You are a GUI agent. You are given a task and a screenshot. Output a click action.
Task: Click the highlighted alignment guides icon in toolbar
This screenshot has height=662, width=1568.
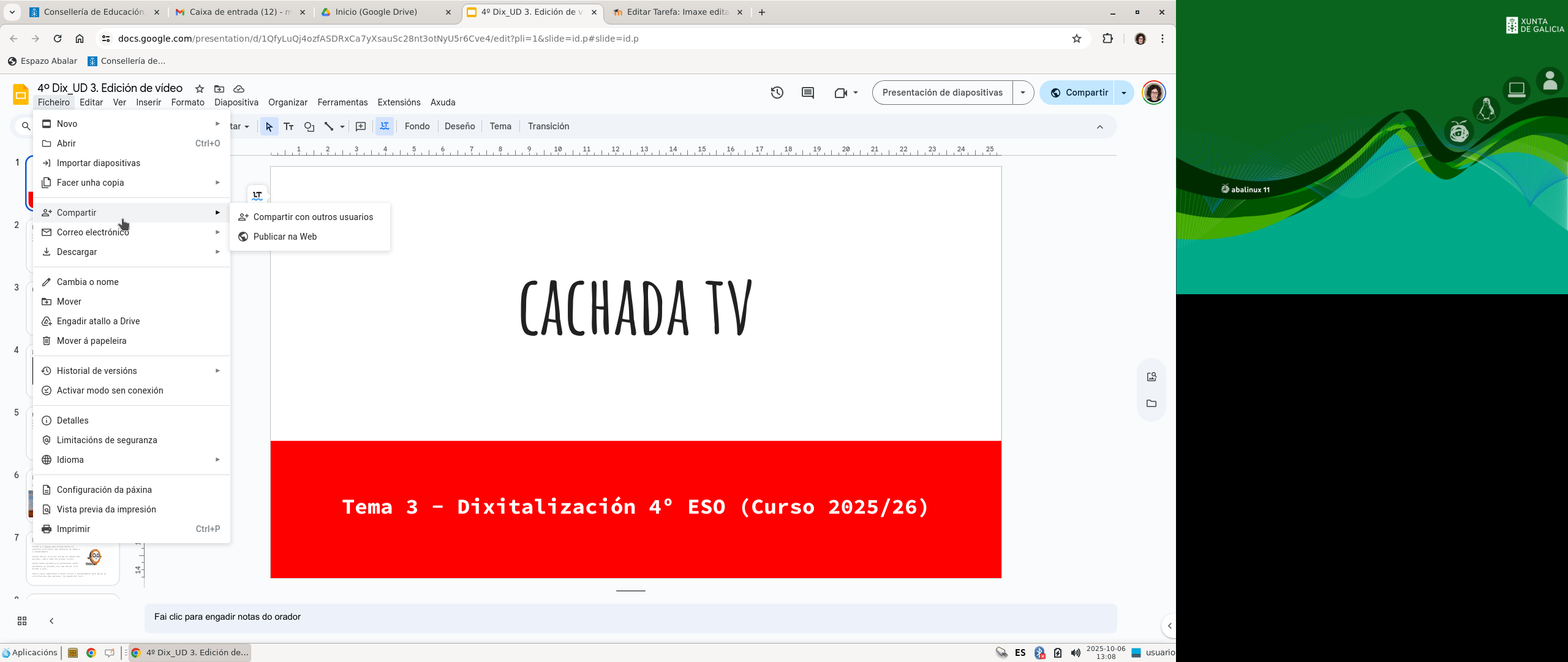(385, 126)
